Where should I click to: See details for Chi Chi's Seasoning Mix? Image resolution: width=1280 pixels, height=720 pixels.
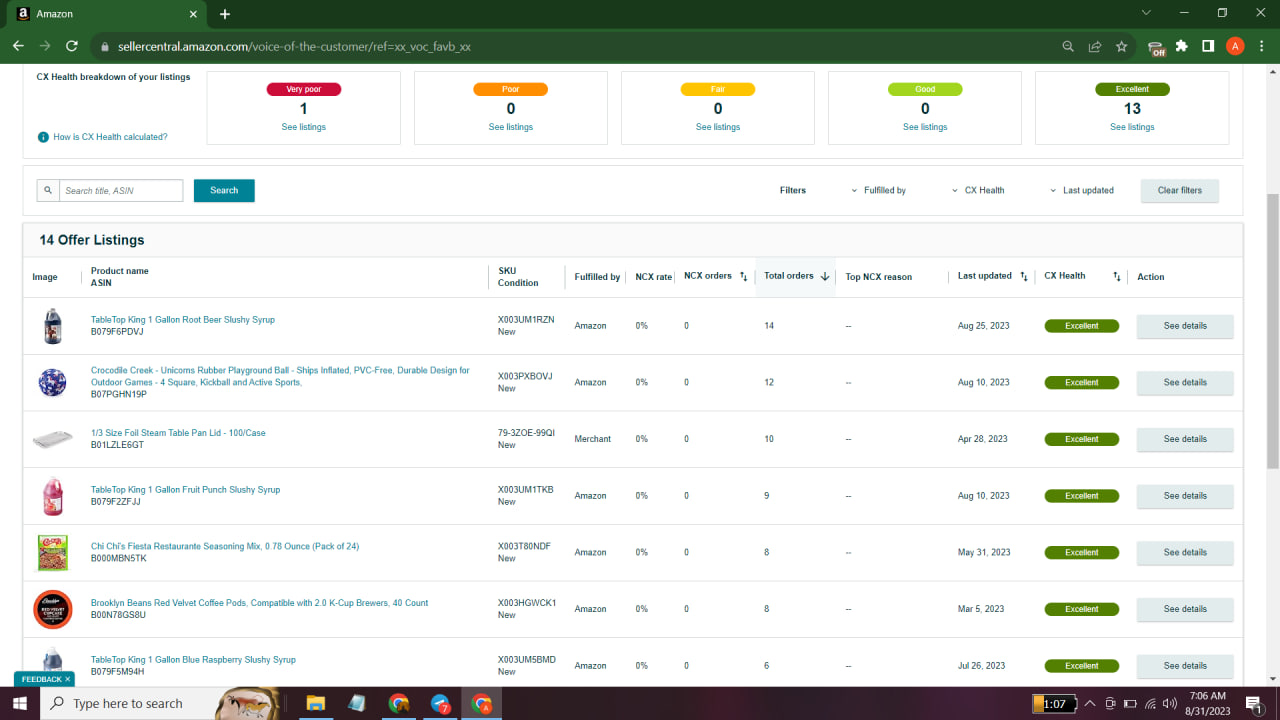1185,553
